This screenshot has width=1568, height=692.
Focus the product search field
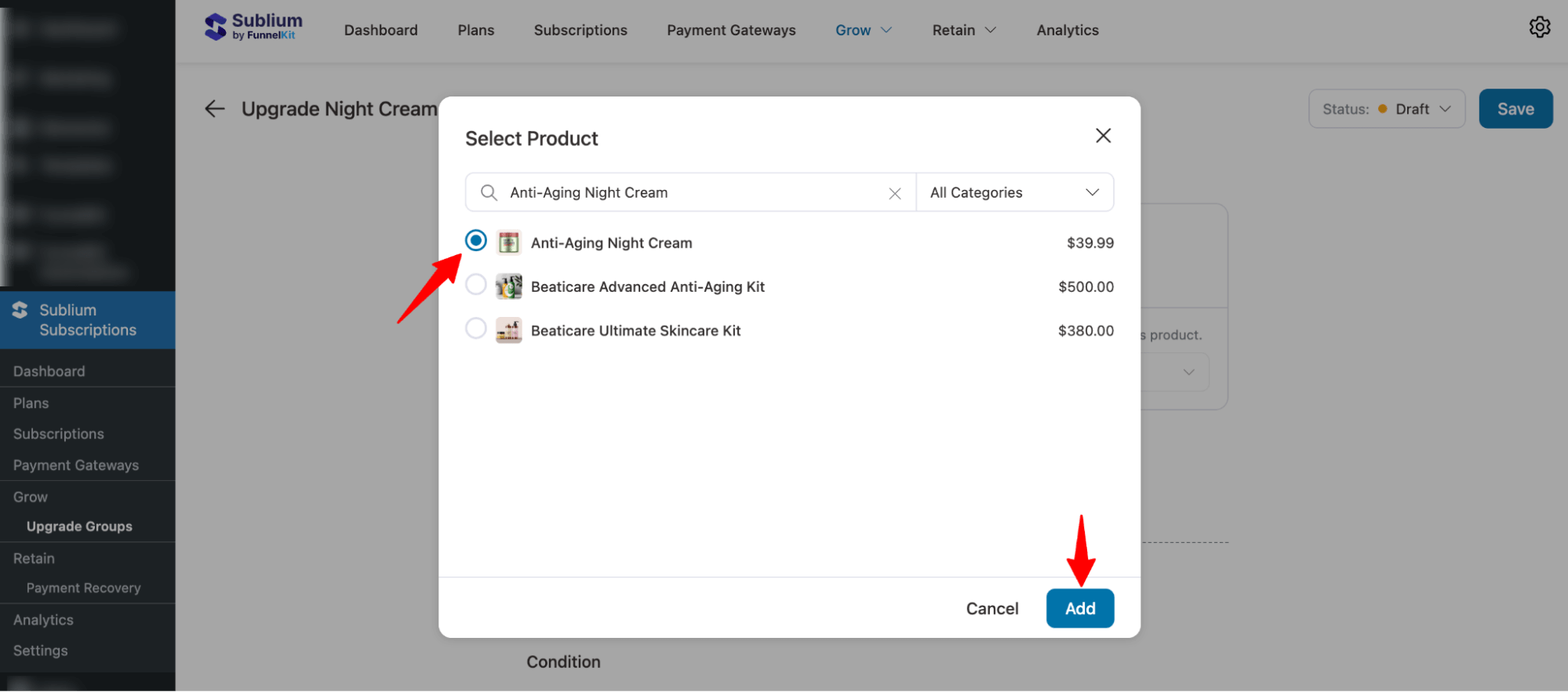(x=690, y=193)
